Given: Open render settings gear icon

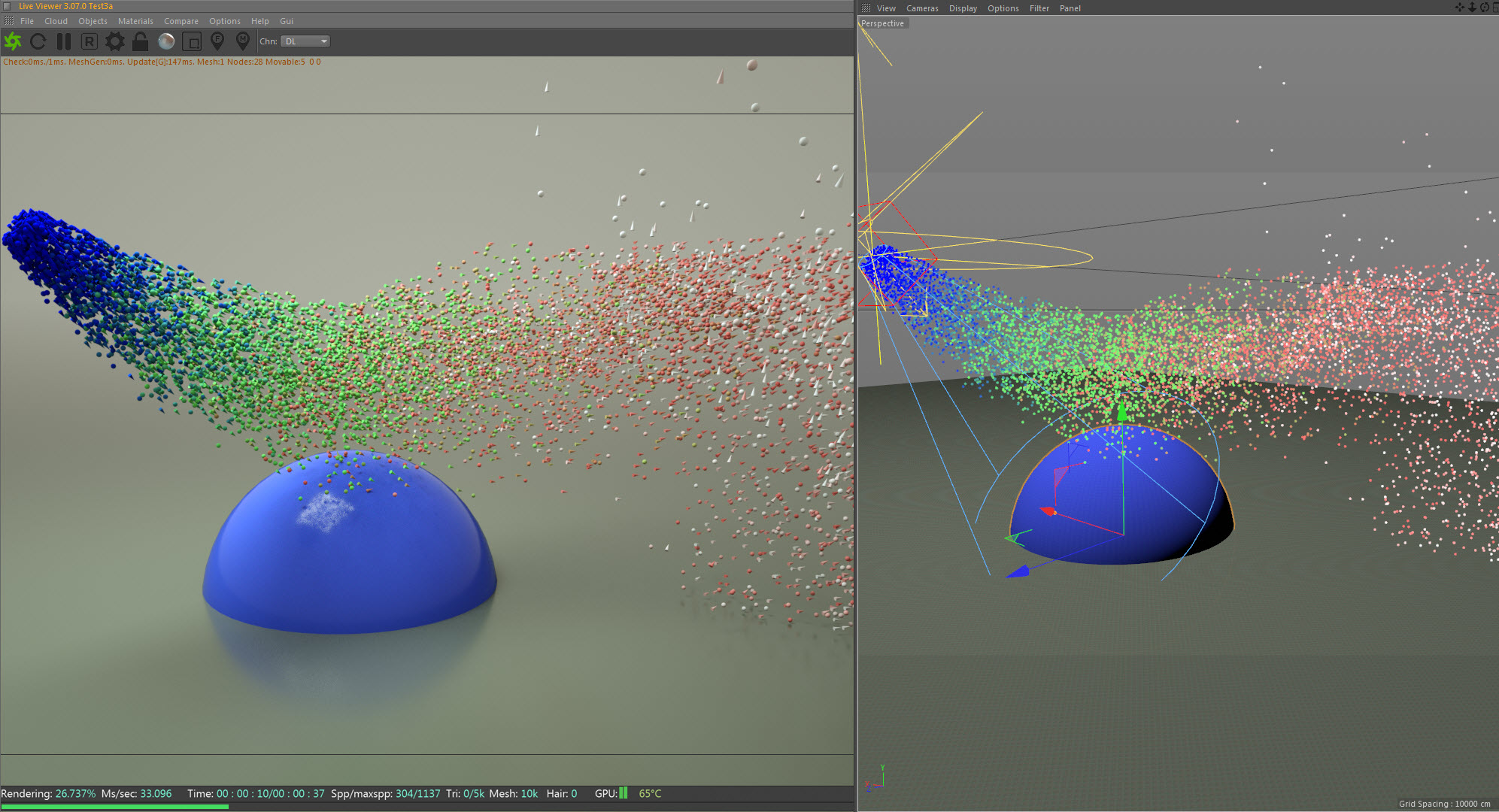Looking at the screenshot, I should 114,41.
